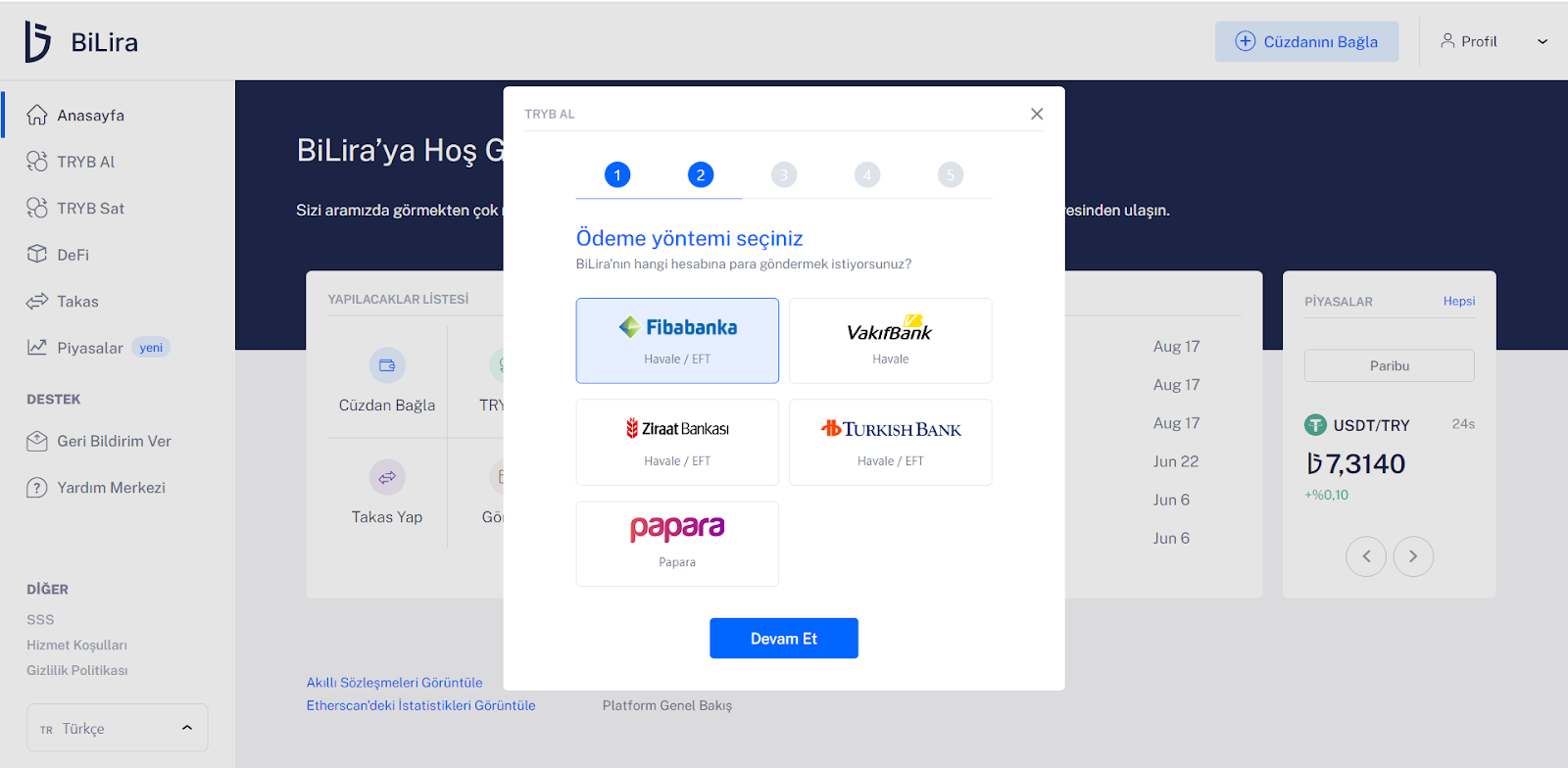Open Etherscan'deki İstatistikleri Görüntüle link

point(421,705)
